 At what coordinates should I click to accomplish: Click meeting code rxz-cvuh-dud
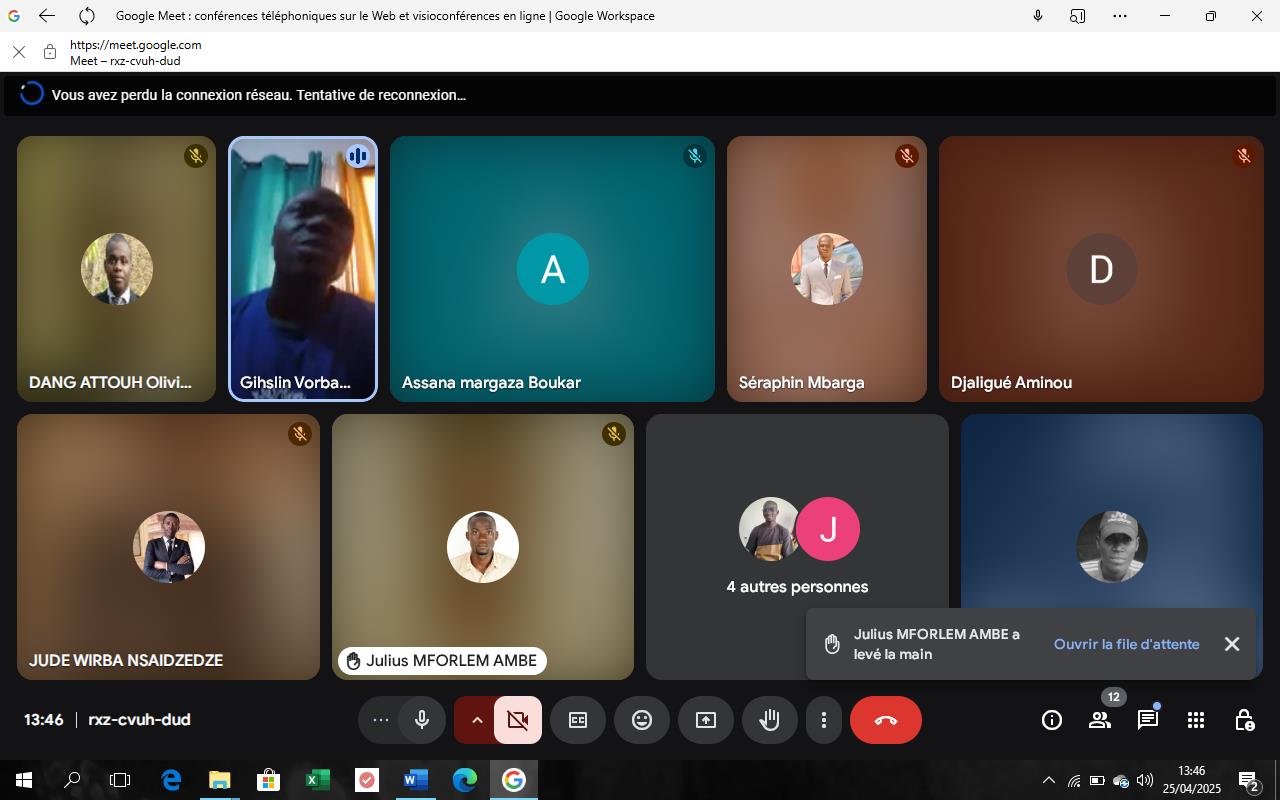(139, 719)
